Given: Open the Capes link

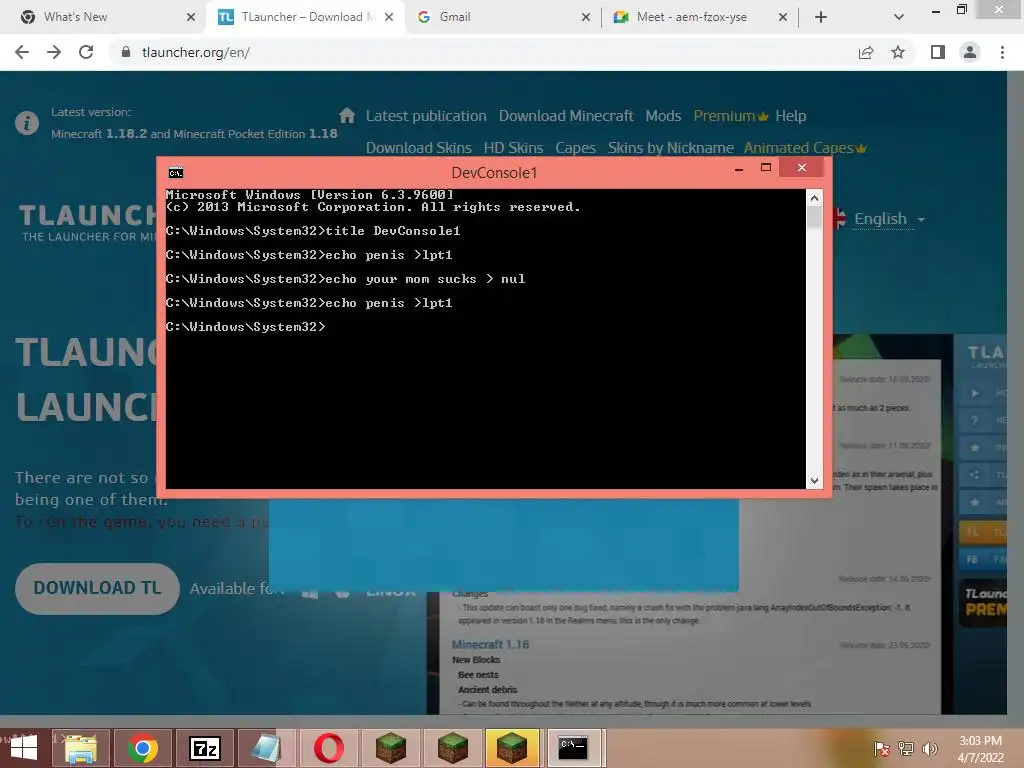Looking at the screenshot, I should pyautogui.click(x=575, y=148).
